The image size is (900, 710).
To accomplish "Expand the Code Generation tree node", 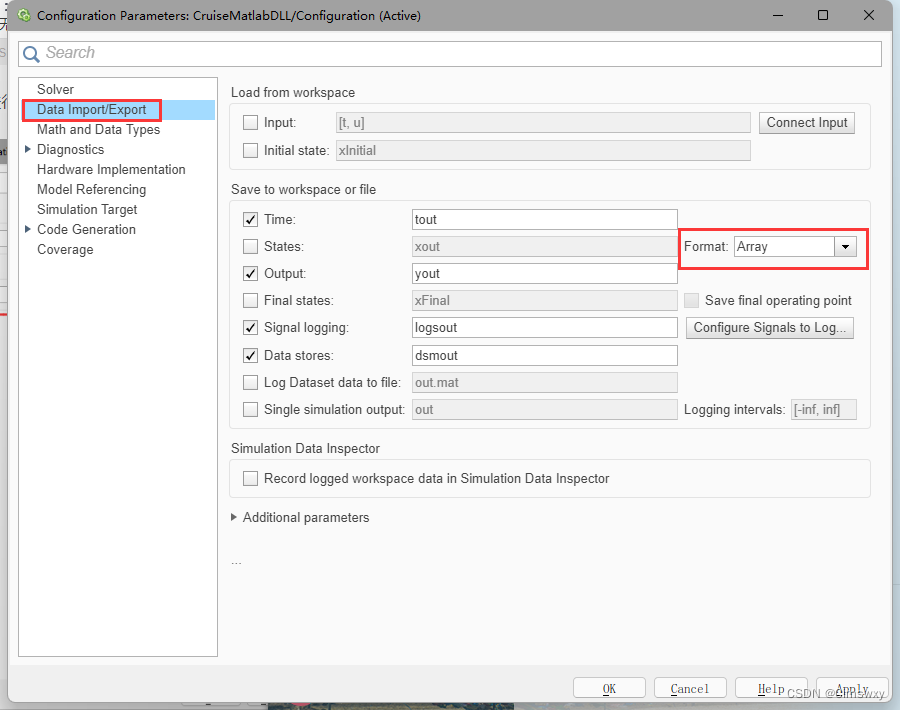I will (x=28, y=229).
